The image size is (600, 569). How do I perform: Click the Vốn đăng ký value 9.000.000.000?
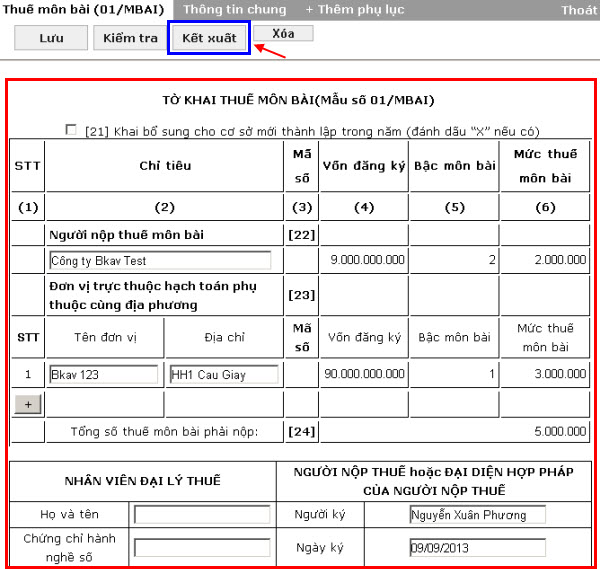click(x=366, y=260)
